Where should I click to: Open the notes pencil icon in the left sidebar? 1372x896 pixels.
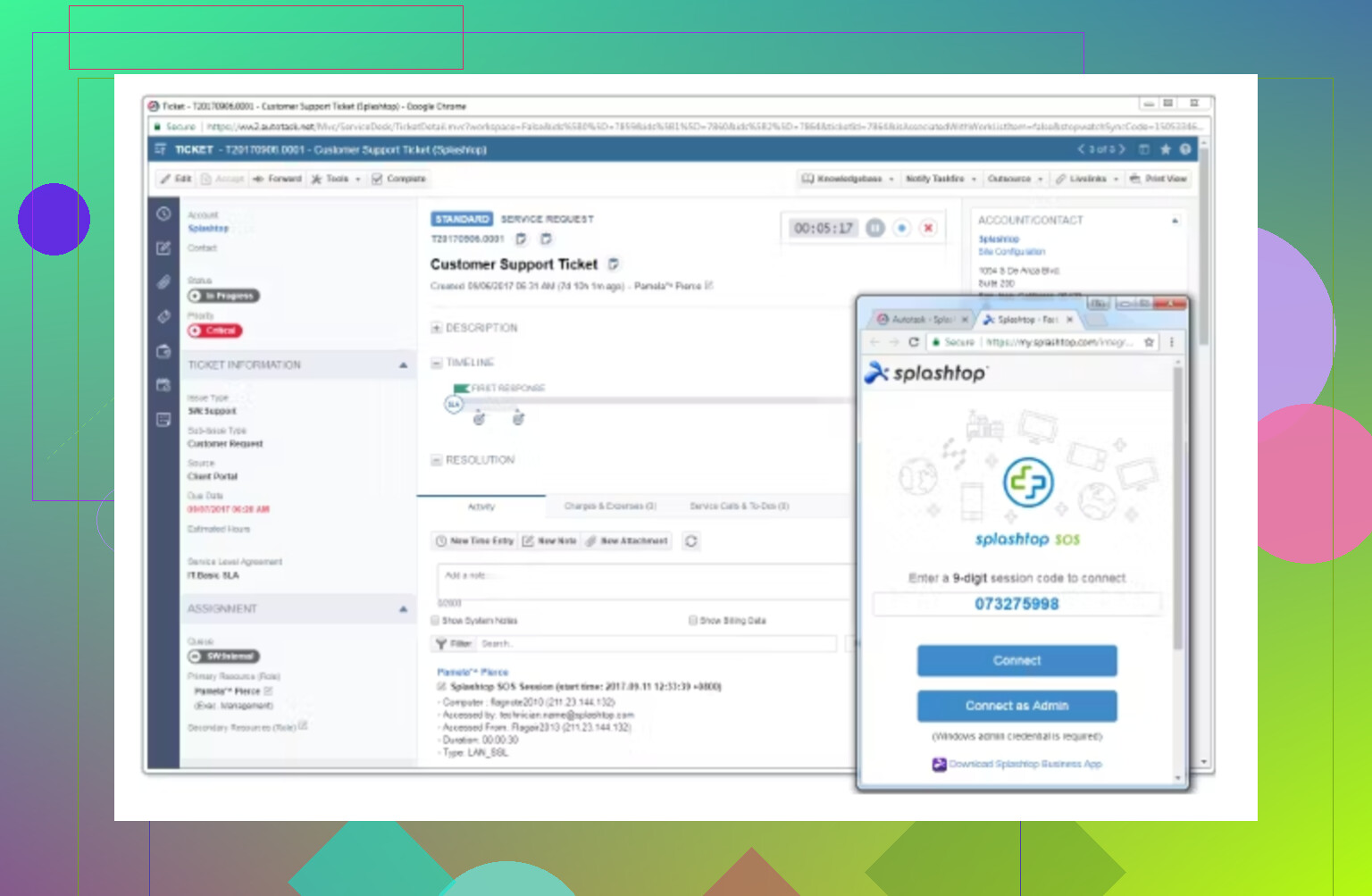pos(163,248)
